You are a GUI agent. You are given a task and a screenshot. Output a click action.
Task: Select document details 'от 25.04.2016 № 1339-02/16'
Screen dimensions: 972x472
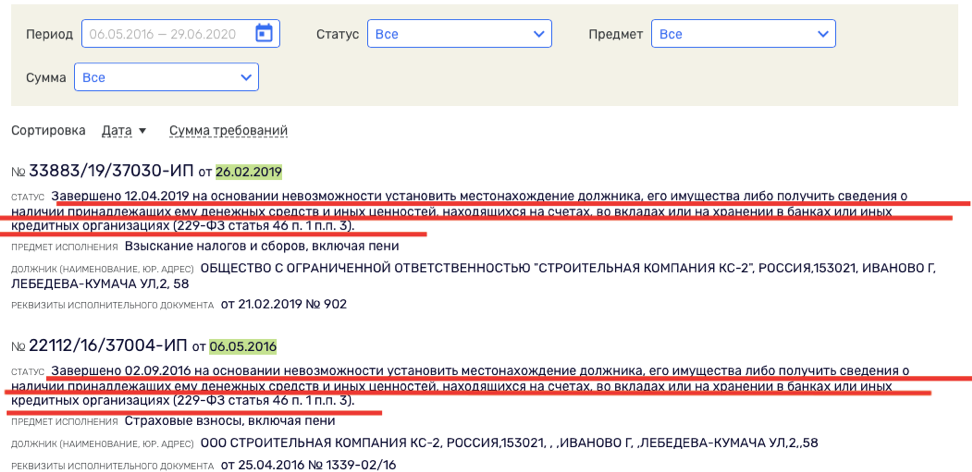[x=309, y=465]
